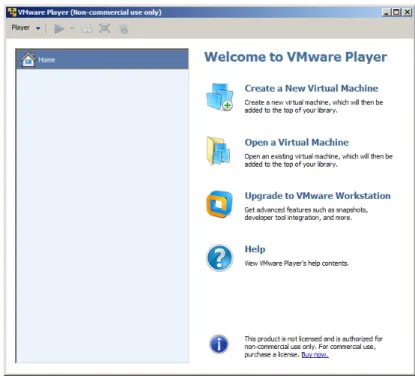Click the Open a Virtual Machine folder icon

click(219, 151)
